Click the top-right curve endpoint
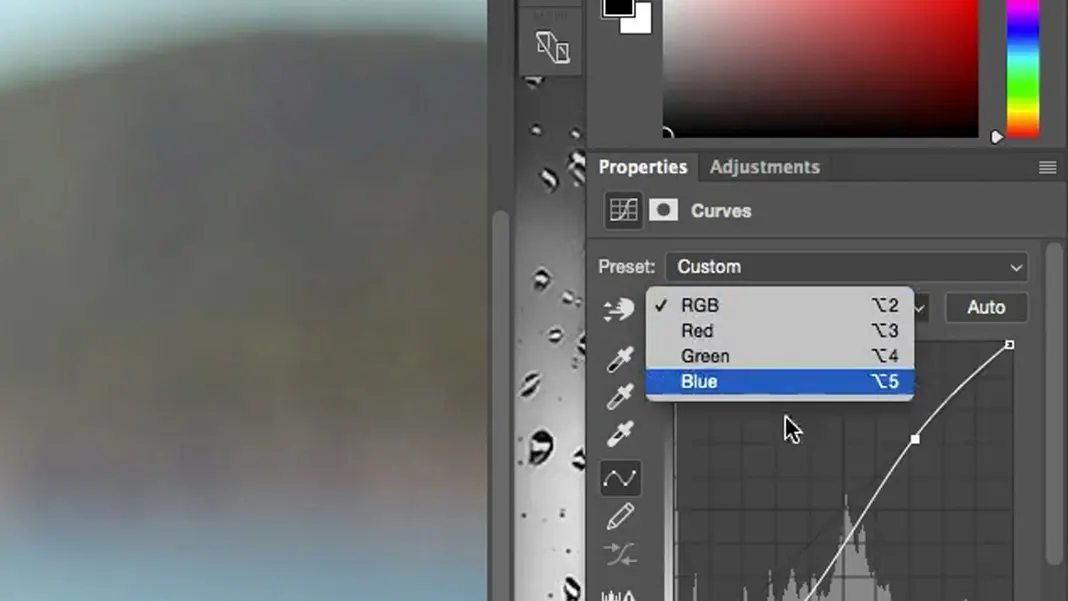Image resolution: width=1068 pixels, height=601 pixels. pyautogui.click(x=1009, y=345)
